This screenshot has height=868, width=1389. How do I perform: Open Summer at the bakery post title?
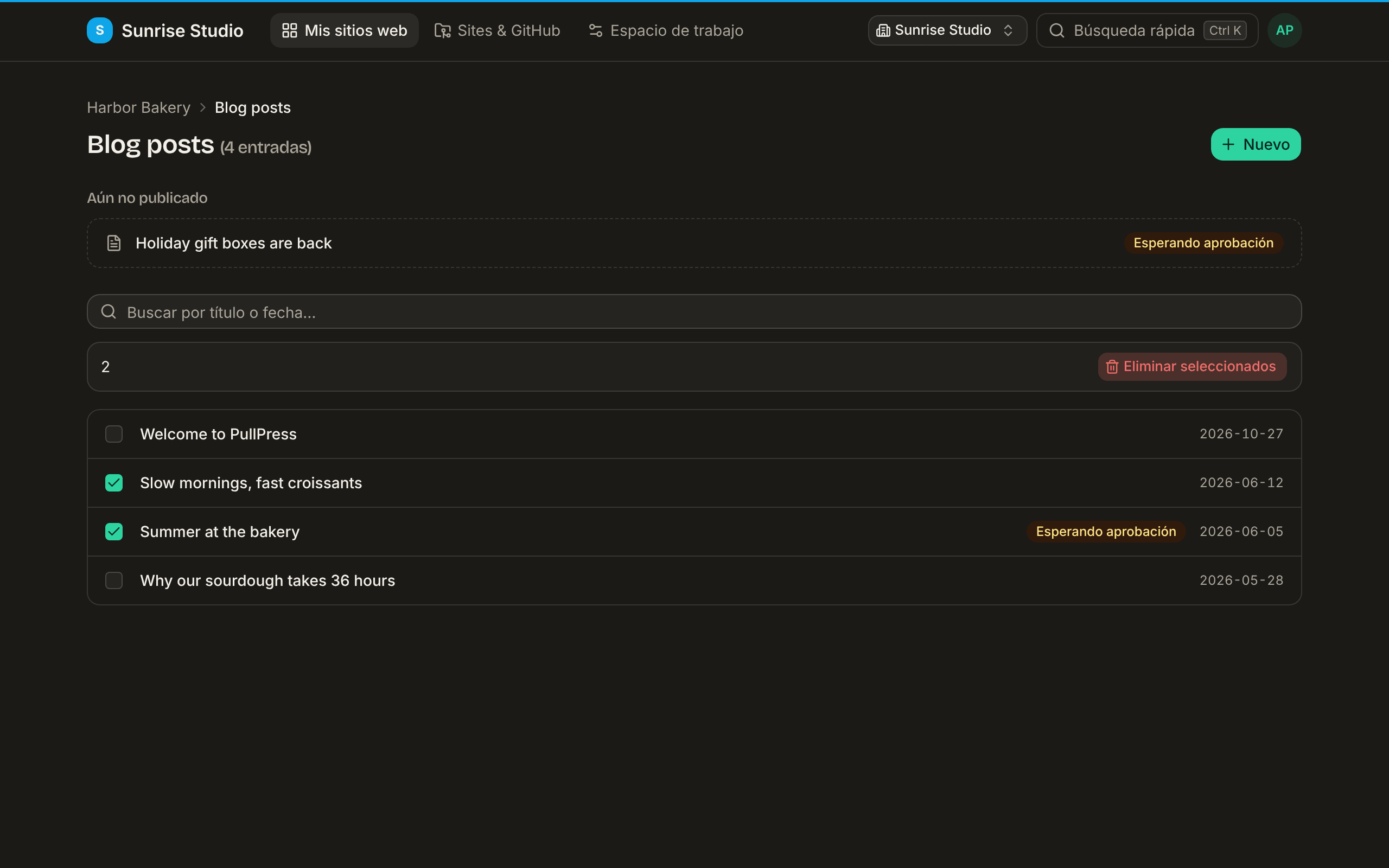220,532
